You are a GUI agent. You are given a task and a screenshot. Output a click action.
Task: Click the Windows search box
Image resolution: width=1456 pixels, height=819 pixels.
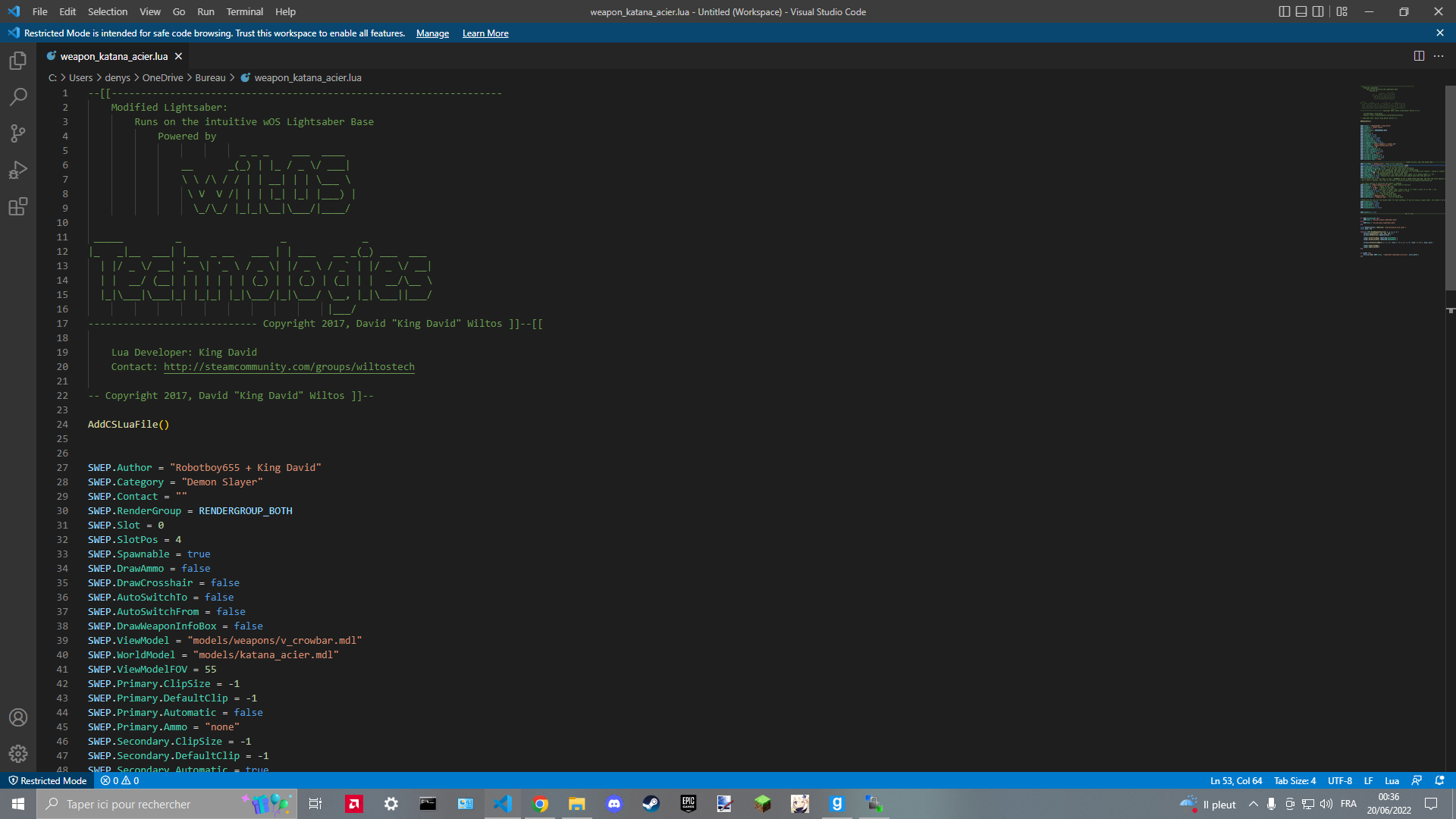coord(167,804)
